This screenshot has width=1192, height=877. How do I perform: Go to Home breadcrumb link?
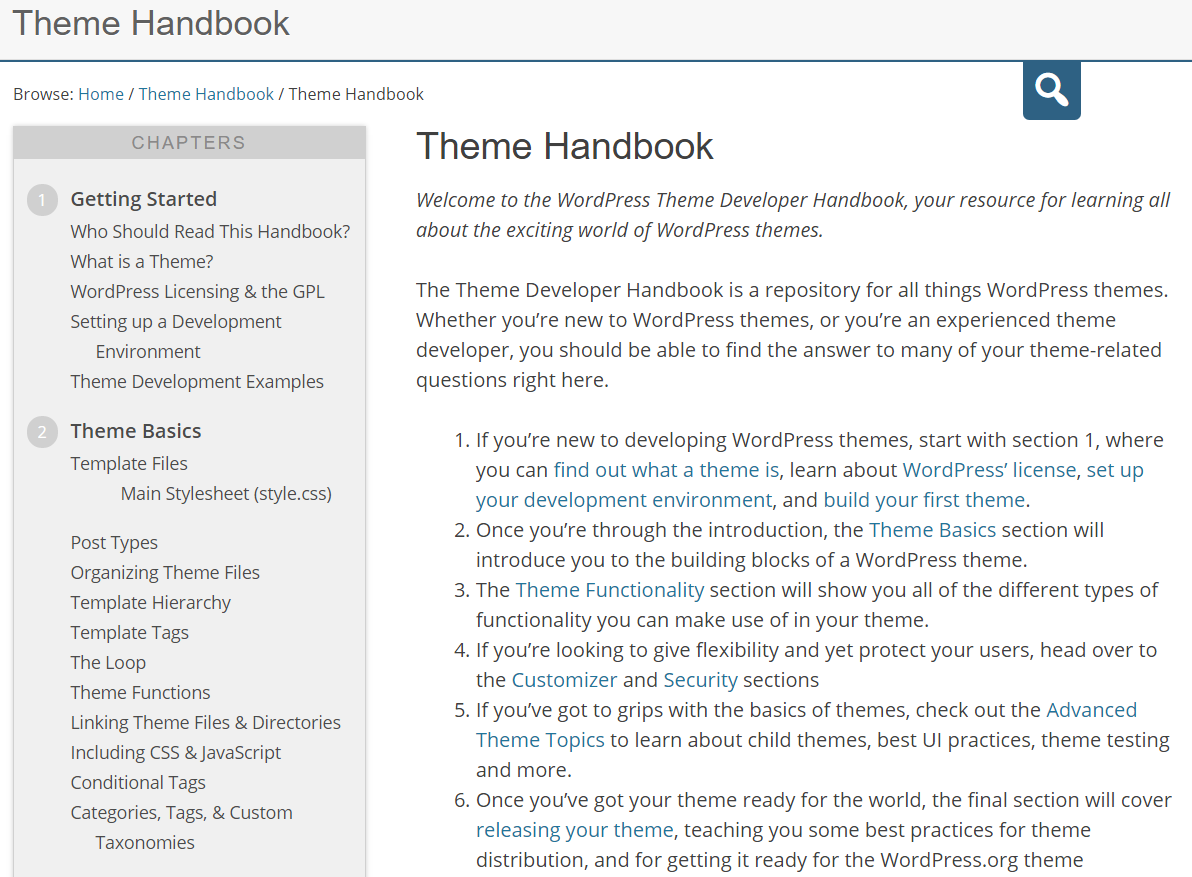pyautogui.click(x=101, y=94)
